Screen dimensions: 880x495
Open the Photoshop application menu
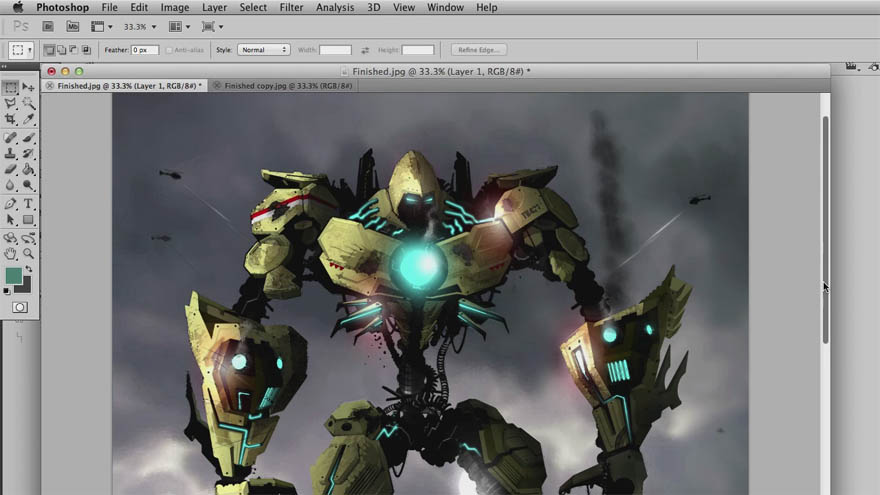tap(62, 7)
